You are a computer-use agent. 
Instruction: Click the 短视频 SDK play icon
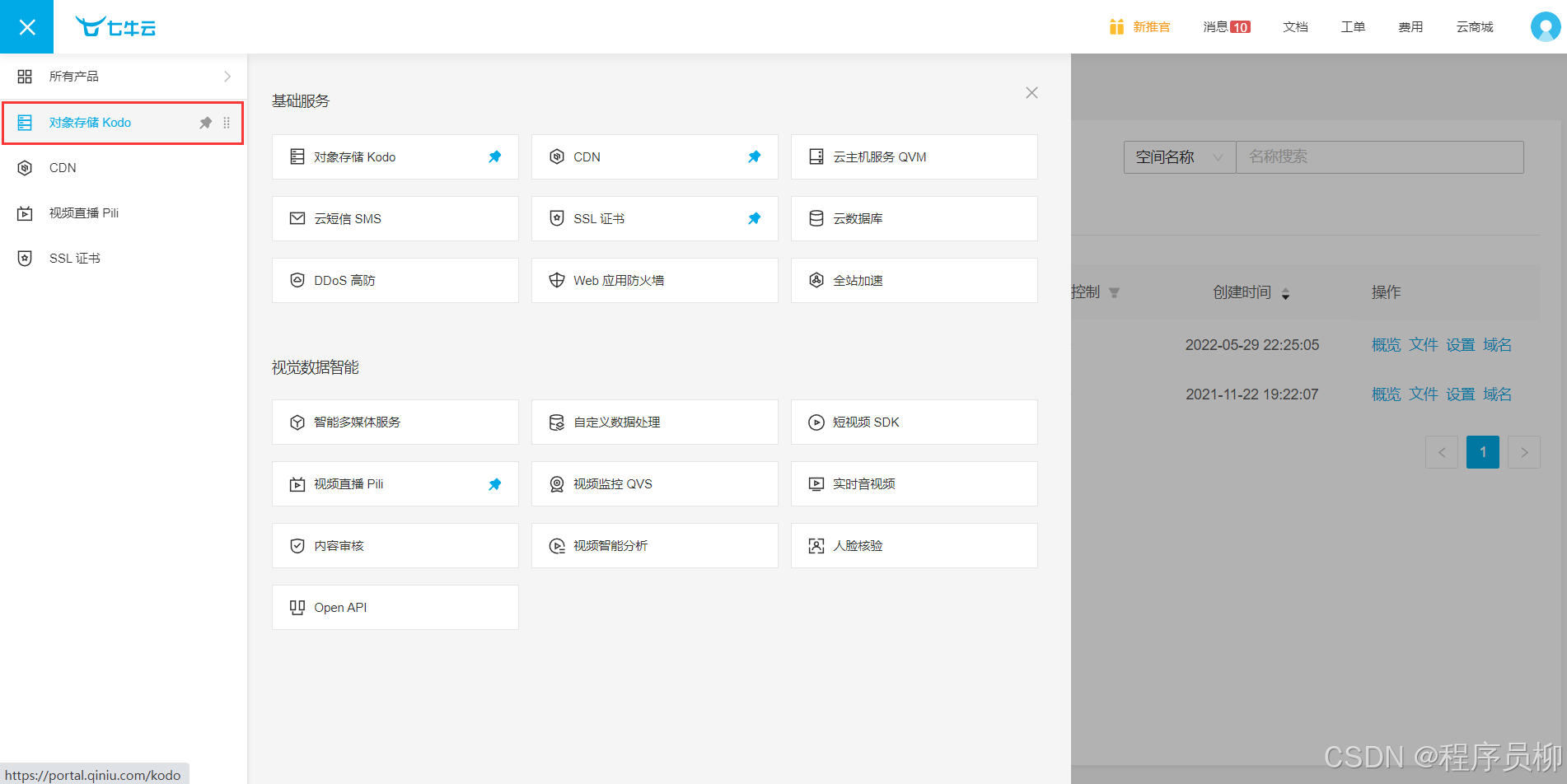point(816,422)
